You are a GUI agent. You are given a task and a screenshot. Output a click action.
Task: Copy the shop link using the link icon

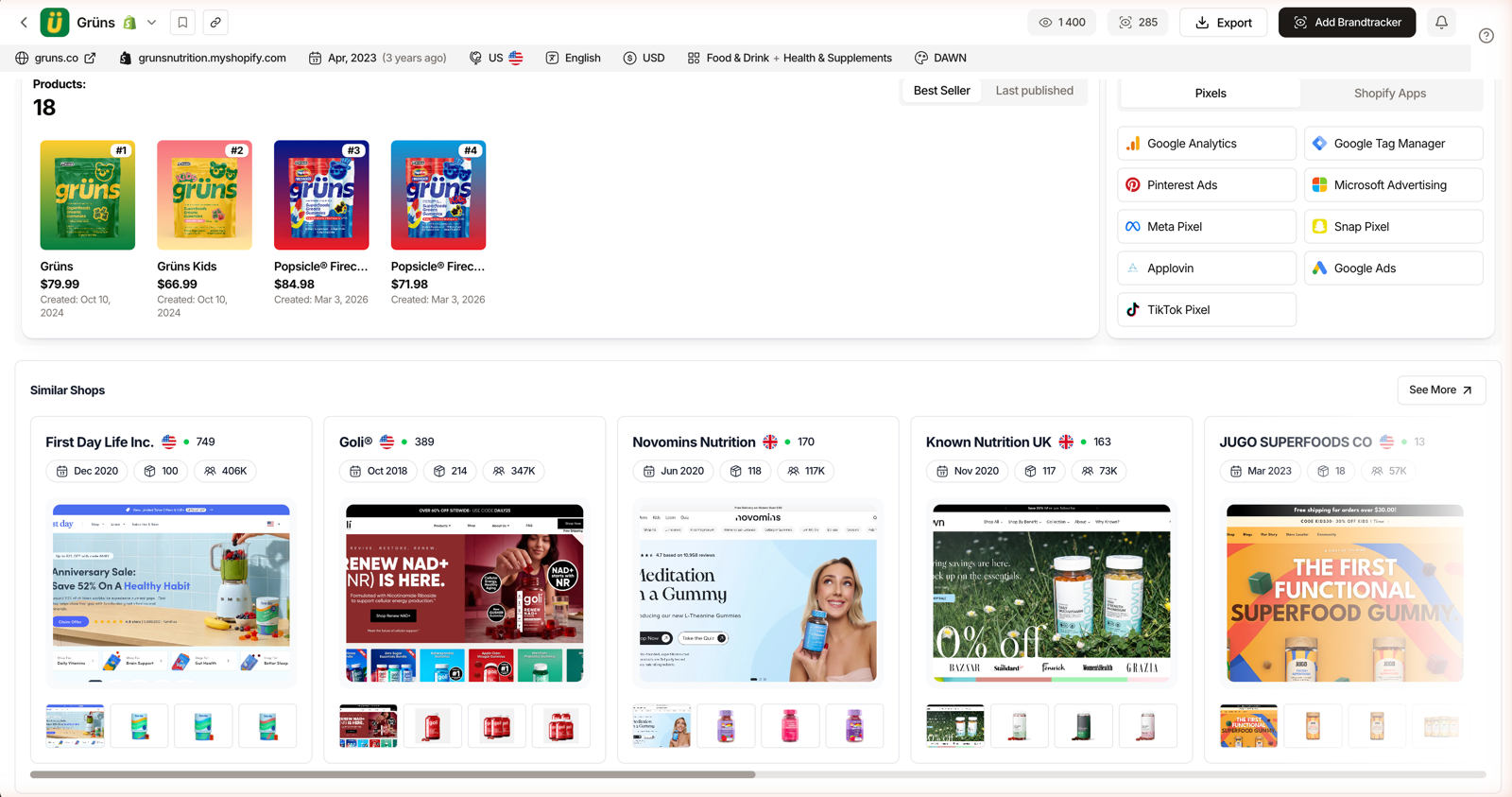[215, 23]
